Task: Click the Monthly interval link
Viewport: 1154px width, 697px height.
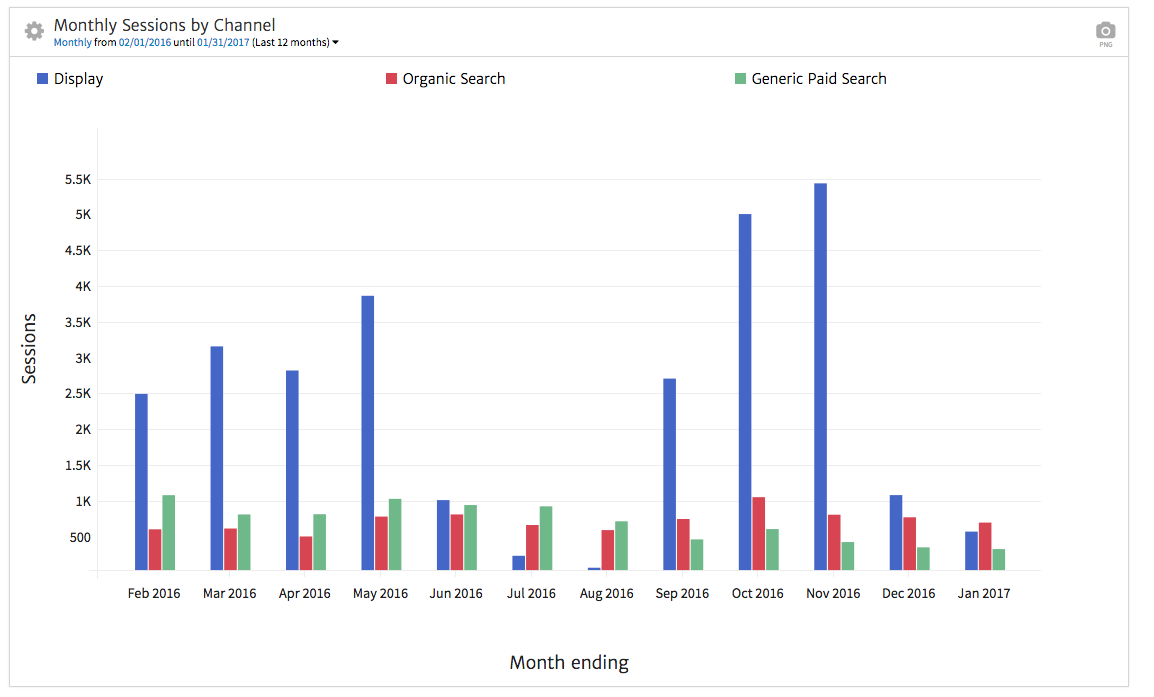Action: pyautogui.click(x=72, y=42)
